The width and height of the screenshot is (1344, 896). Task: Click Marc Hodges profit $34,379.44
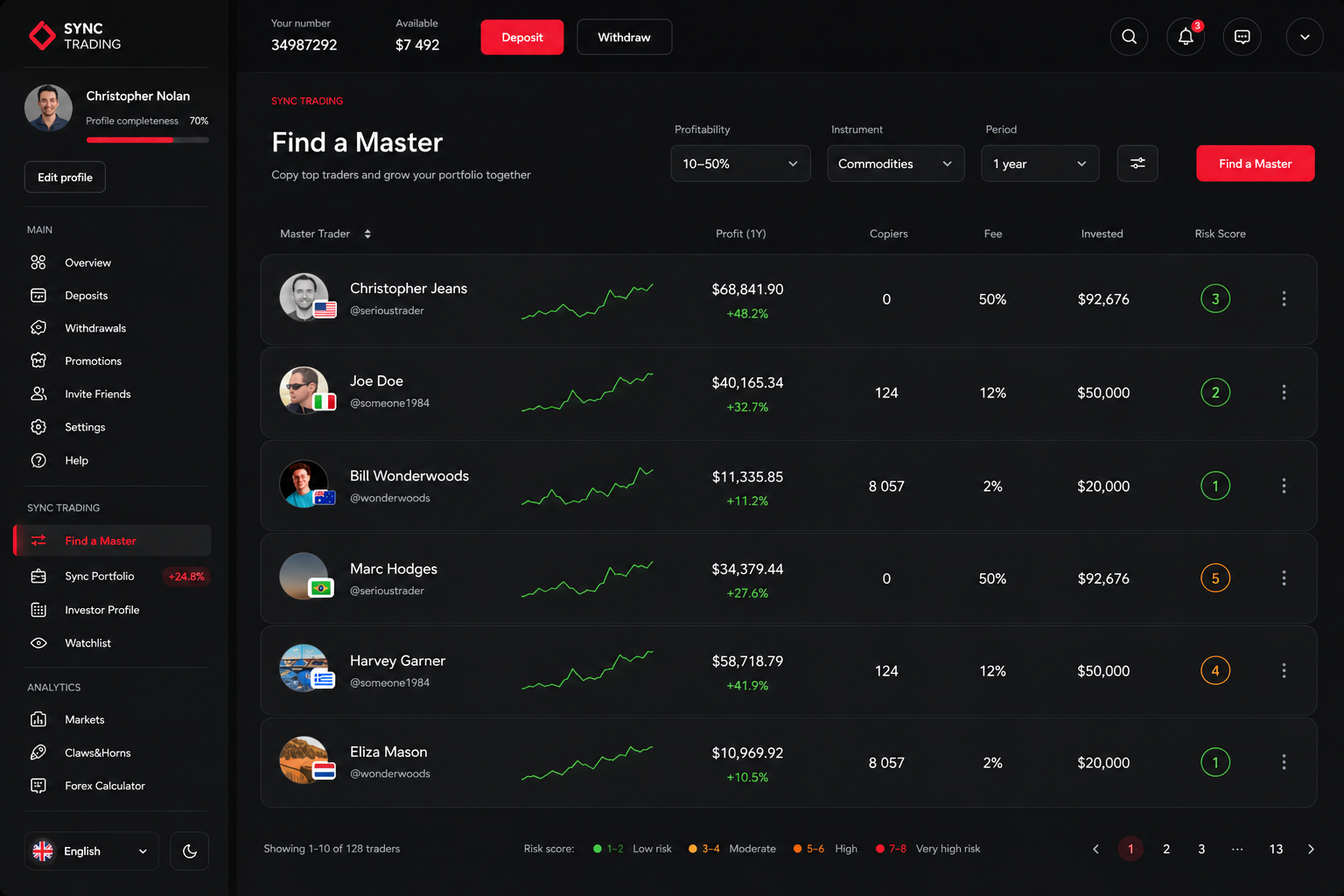747,569
